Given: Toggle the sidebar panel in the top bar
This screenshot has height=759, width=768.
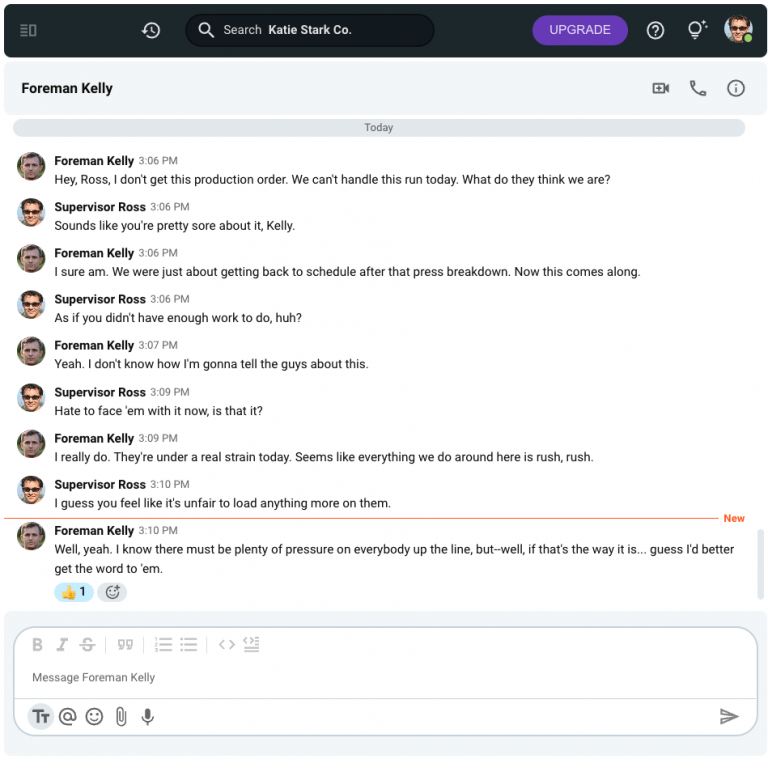Looking at the screenshot, I should point(28,30).
